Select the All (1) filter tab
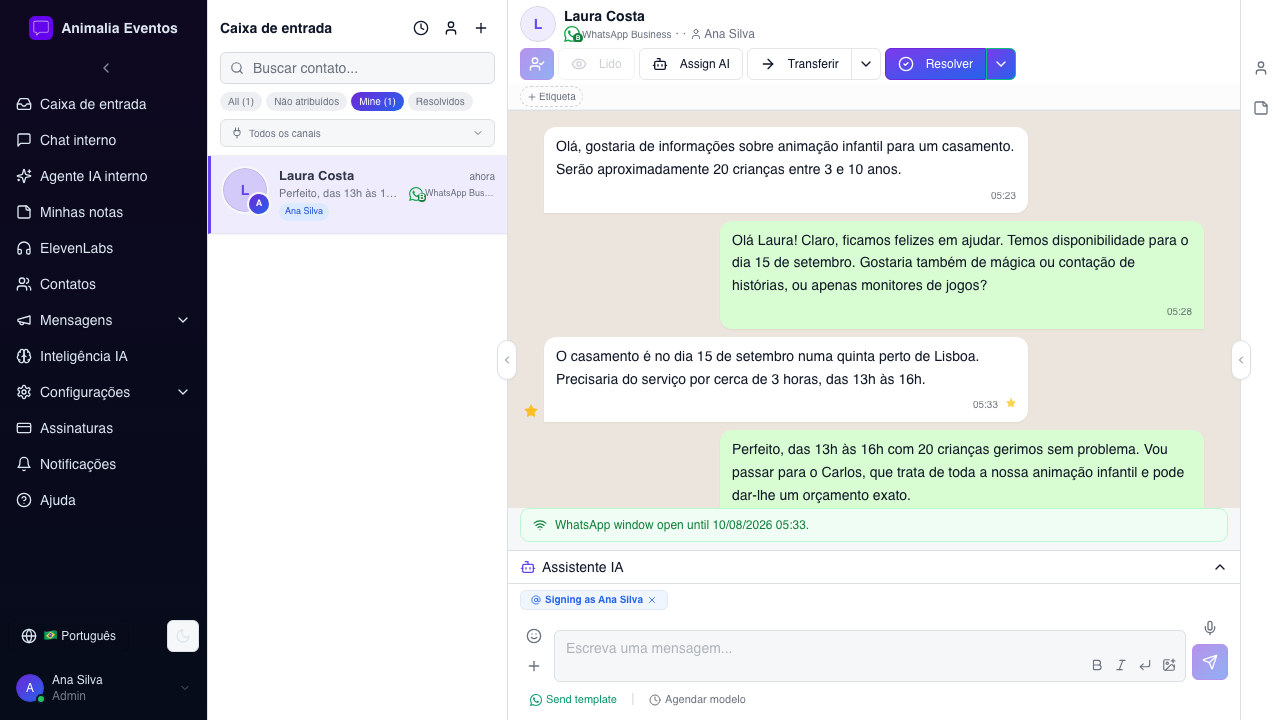 click(x=241, y=102)
